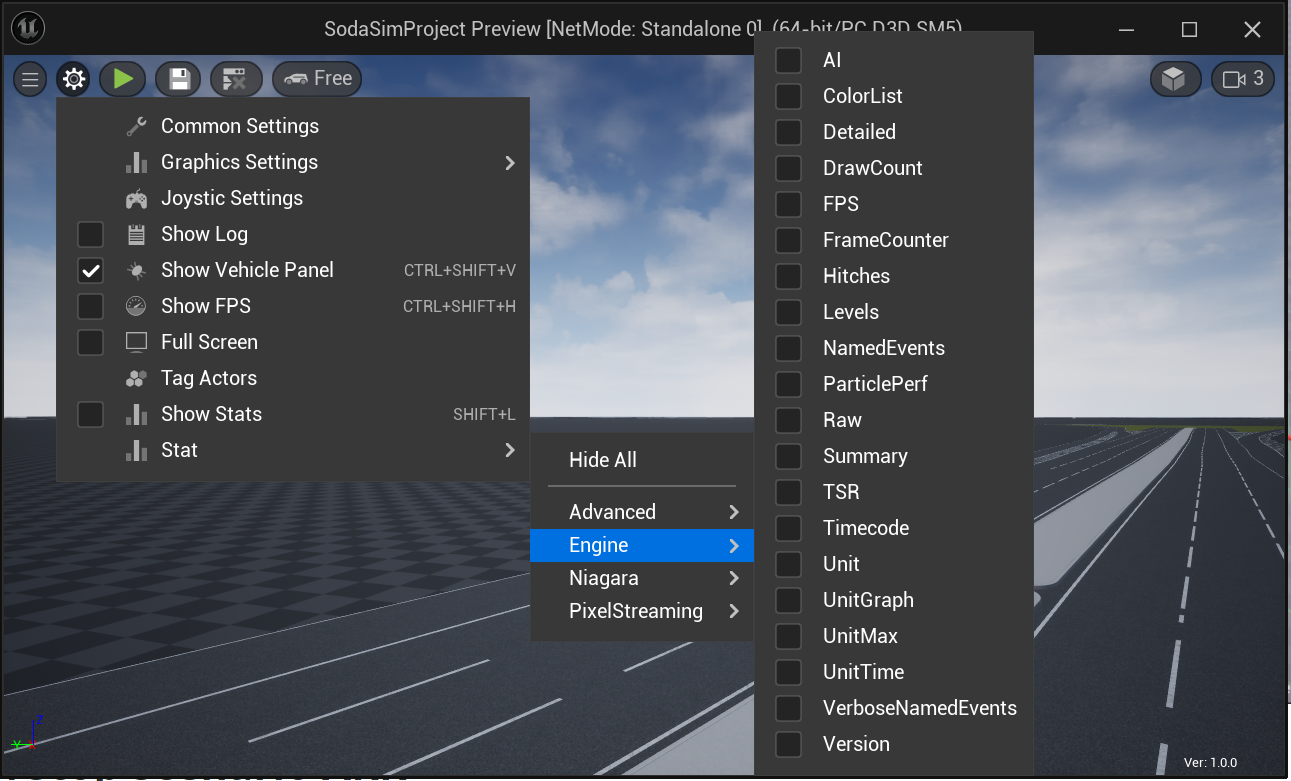Switch the Free vehicle camera mode button
This screenshot has width=1291, height=781.
(x=317, y=79)
